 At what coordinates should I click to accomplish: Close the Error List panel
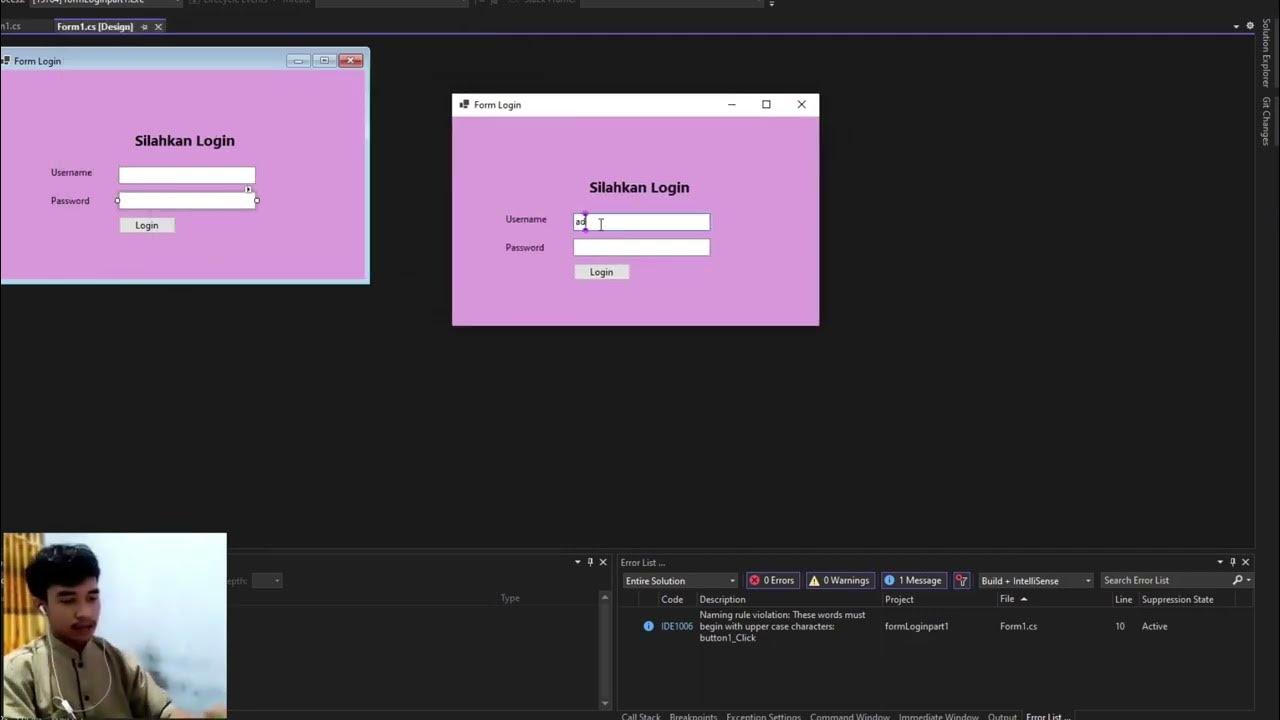tap(1245, 562)
